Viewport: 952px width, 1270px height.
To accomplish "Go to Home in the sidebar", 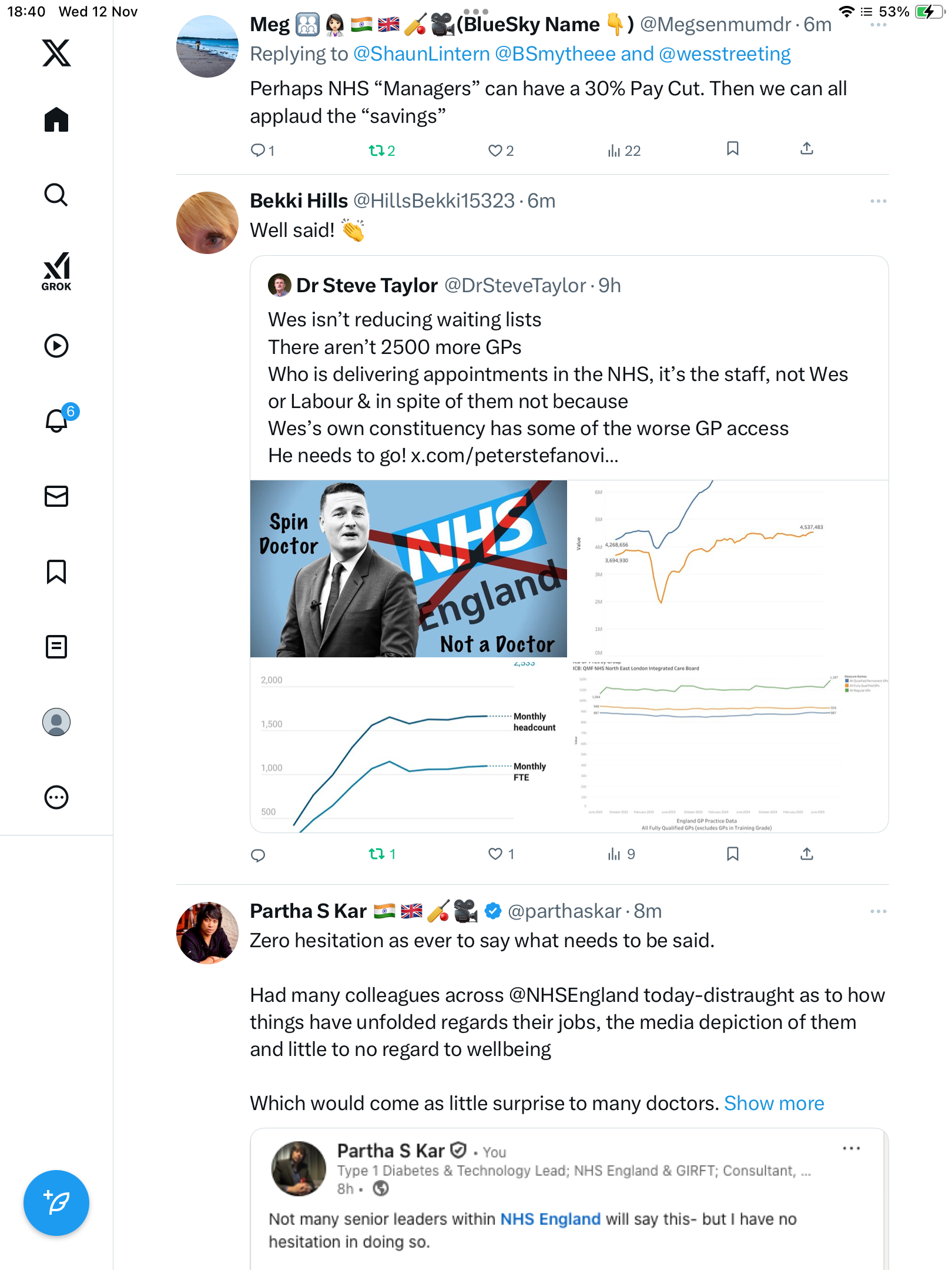I will click(56, 120).
